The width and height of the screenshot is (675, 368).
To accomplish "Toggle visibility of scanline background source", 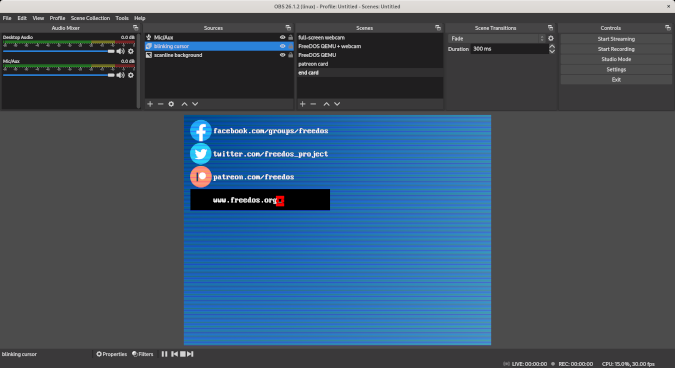I will (x=282, y=55).
